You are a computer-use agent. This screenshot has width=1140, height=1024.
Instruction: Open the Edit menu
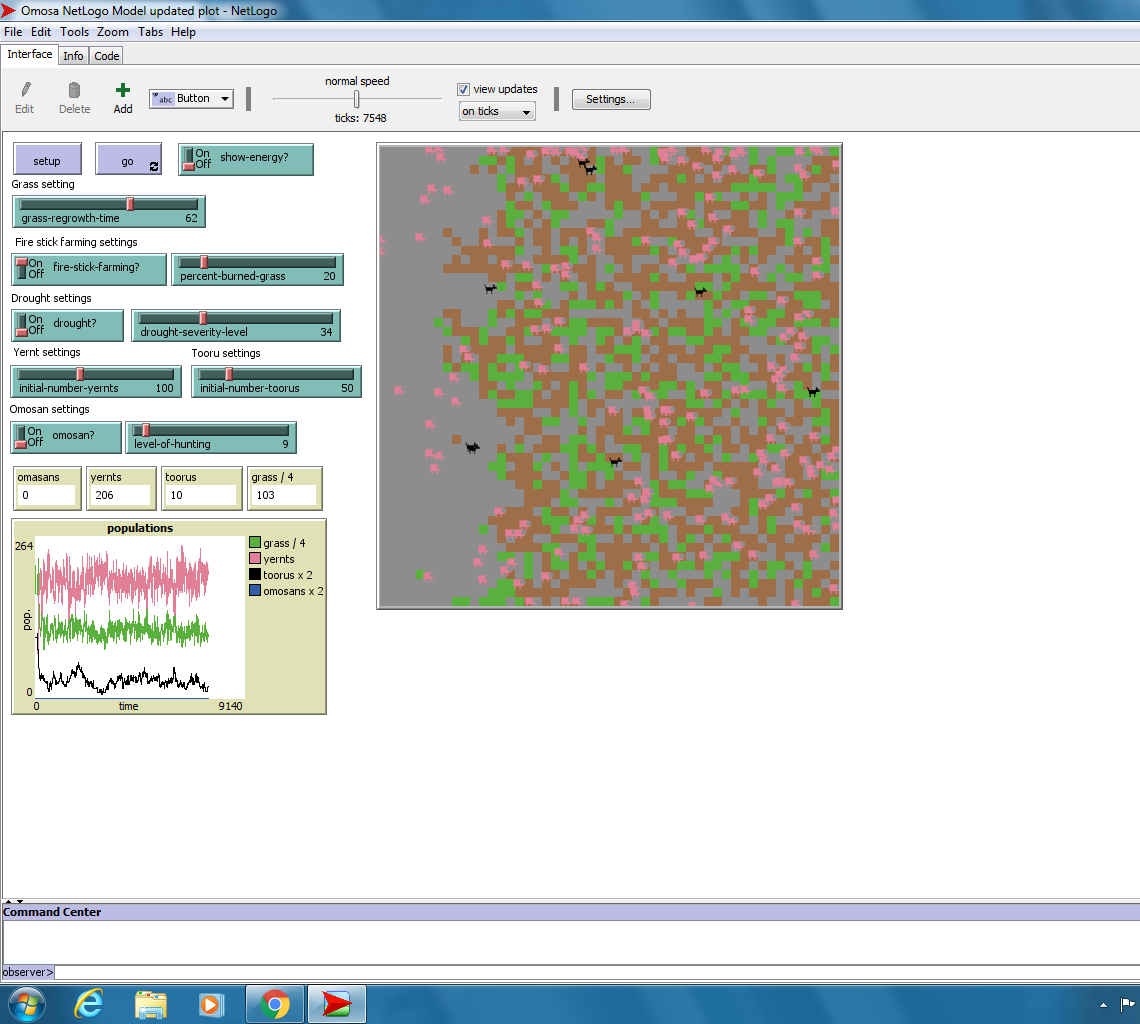click(41, 32)
